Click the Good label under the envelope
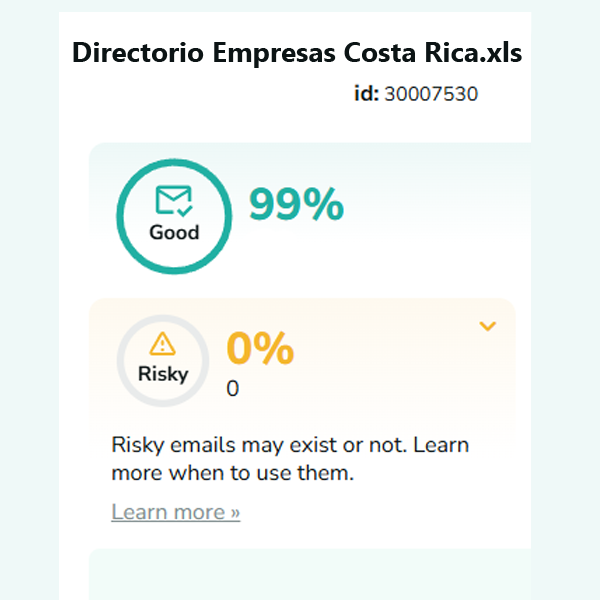 (x=174, y=233)
